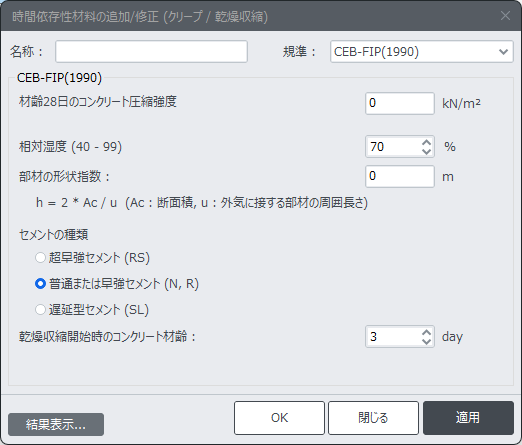Click the 超早強セメント (RS) label text

click(x=99, y=258)
